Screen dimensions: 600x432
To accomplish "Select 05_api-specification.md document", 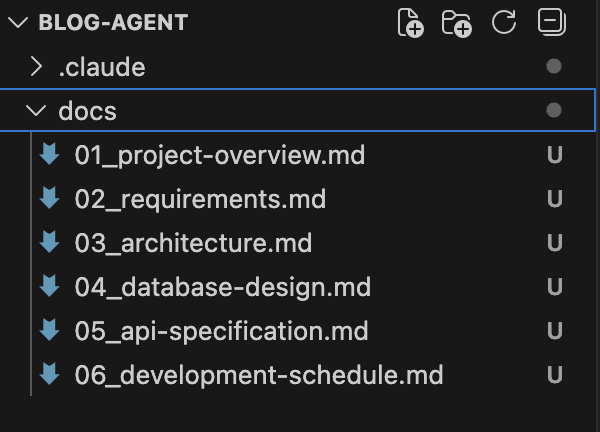I will (221, 331).
